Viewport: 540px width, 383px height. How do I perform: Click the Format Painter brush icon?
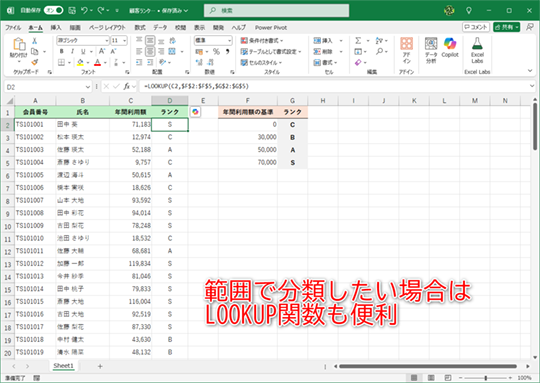[34, 62]
